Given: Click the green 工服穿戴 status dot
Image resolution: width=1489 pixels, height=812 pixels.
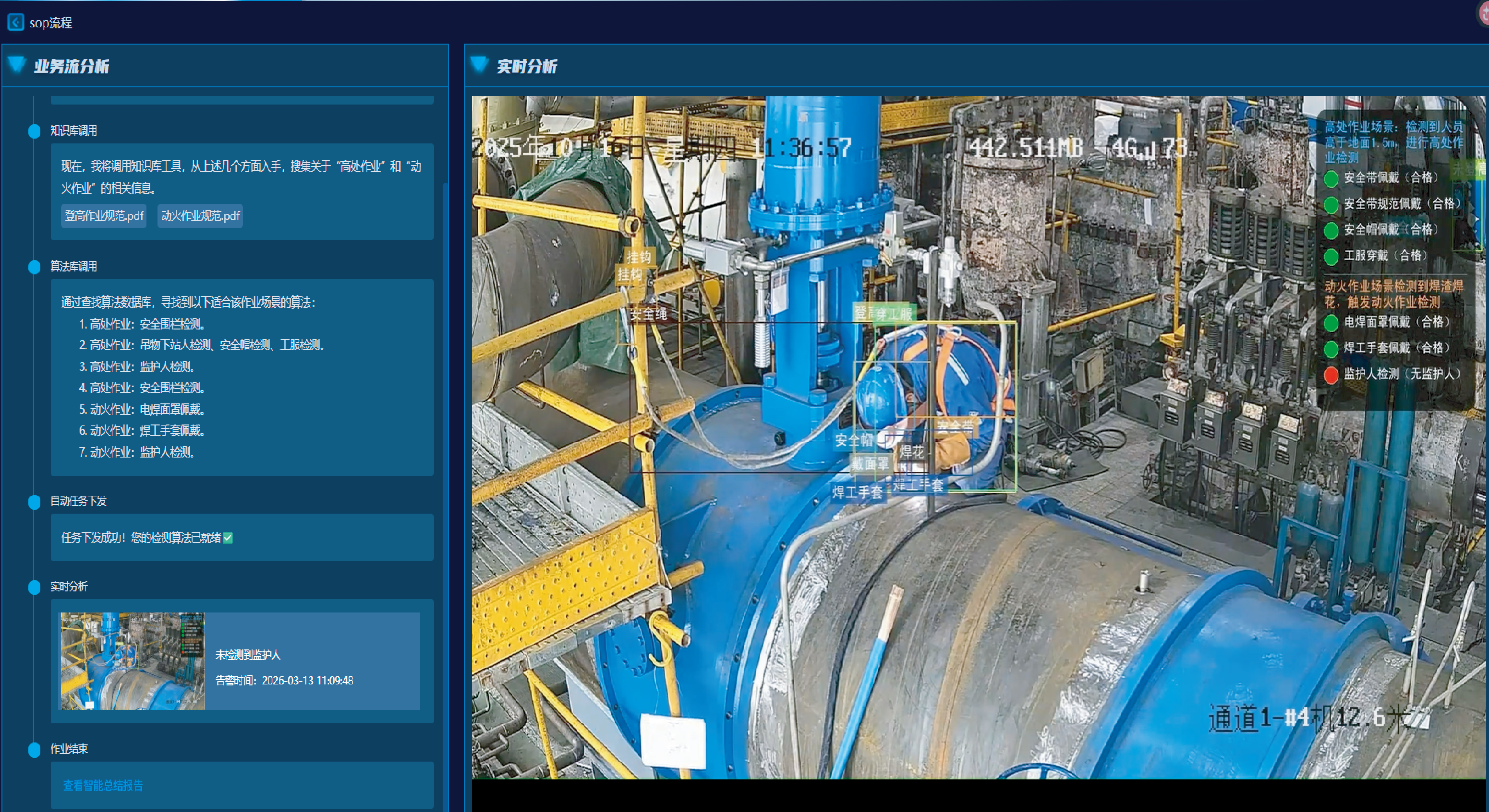Looking at the screenshot, I should click(1331, 256).
